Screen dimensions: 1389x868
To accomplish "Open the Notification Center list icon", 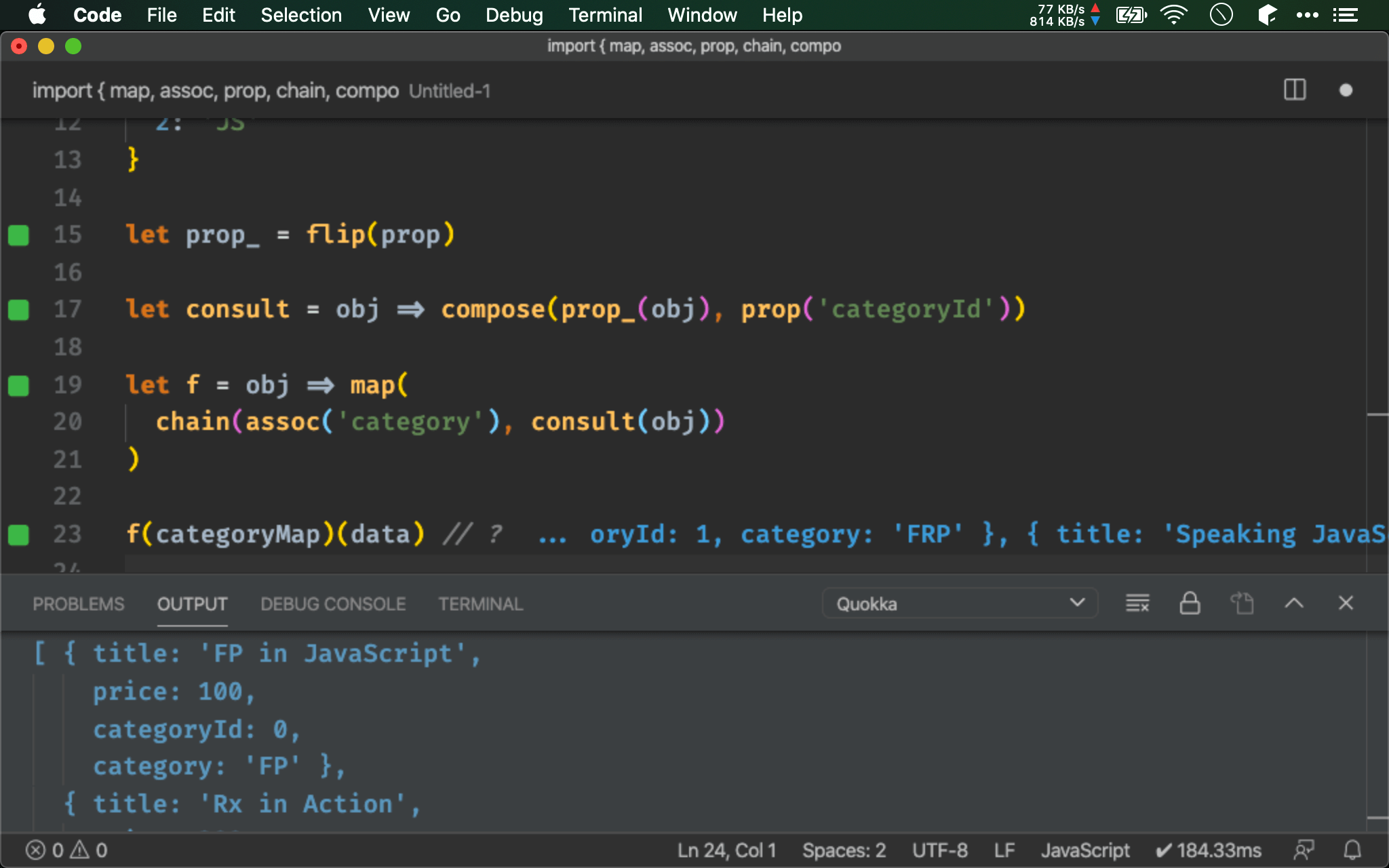I will 1345,15.
